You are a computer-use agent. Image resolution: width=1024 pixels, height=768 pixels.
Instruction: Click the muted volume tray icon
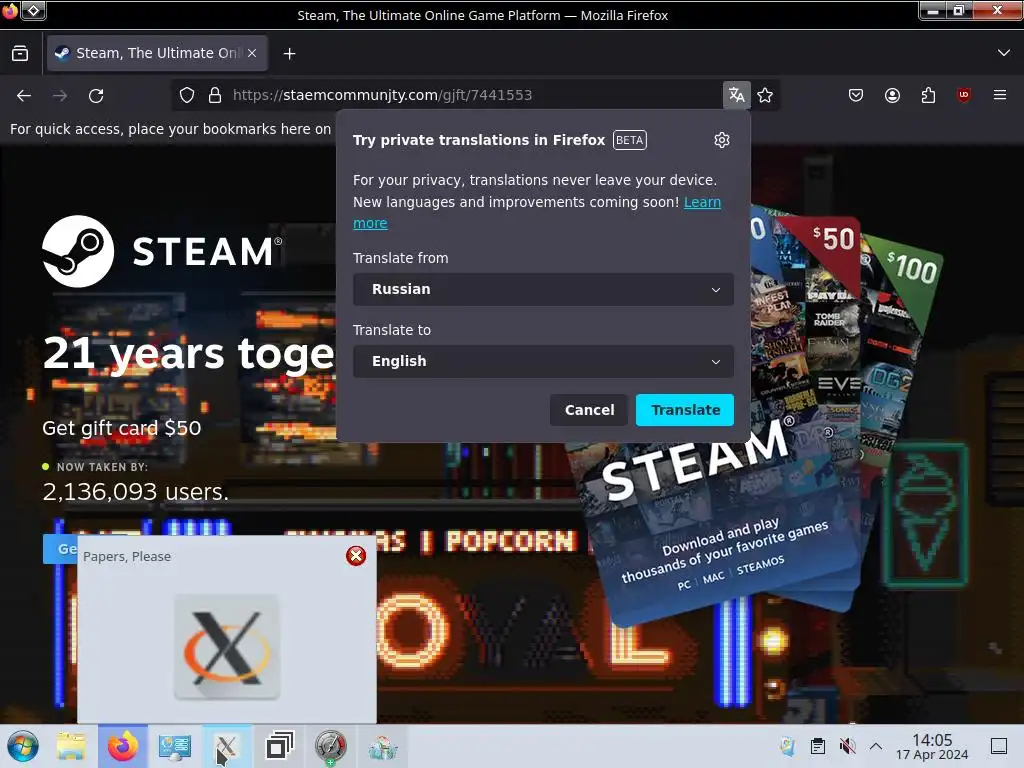pyautogui.click(x=847, y=746)
